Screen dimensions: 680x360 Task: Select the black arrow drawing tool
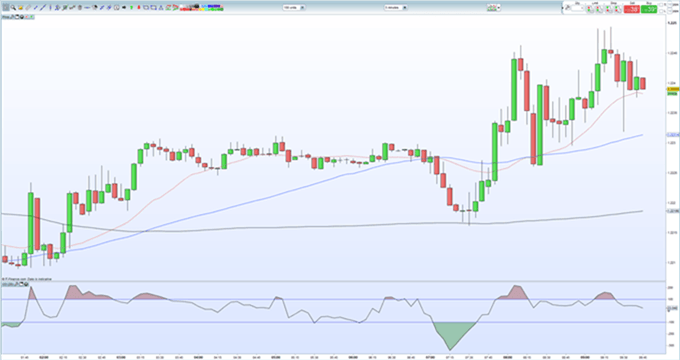click(124, 7)
